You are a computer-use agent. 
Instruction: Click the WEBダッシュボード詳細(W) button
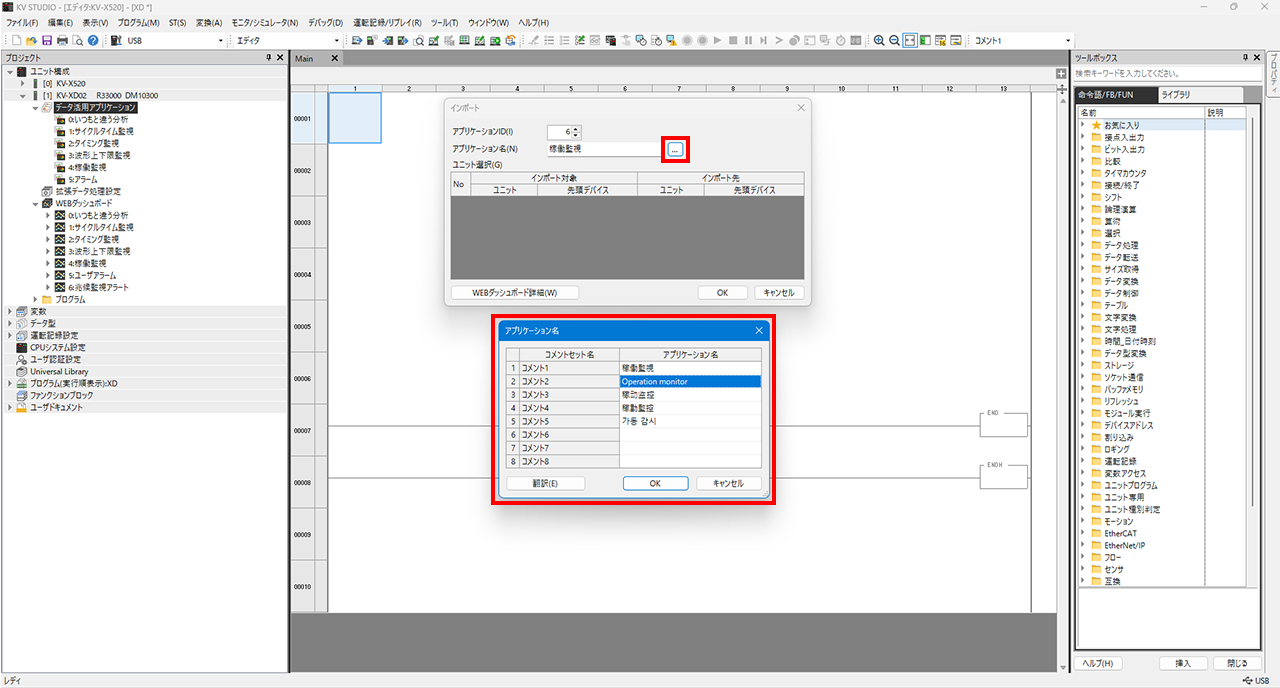[x=515, y=293]
